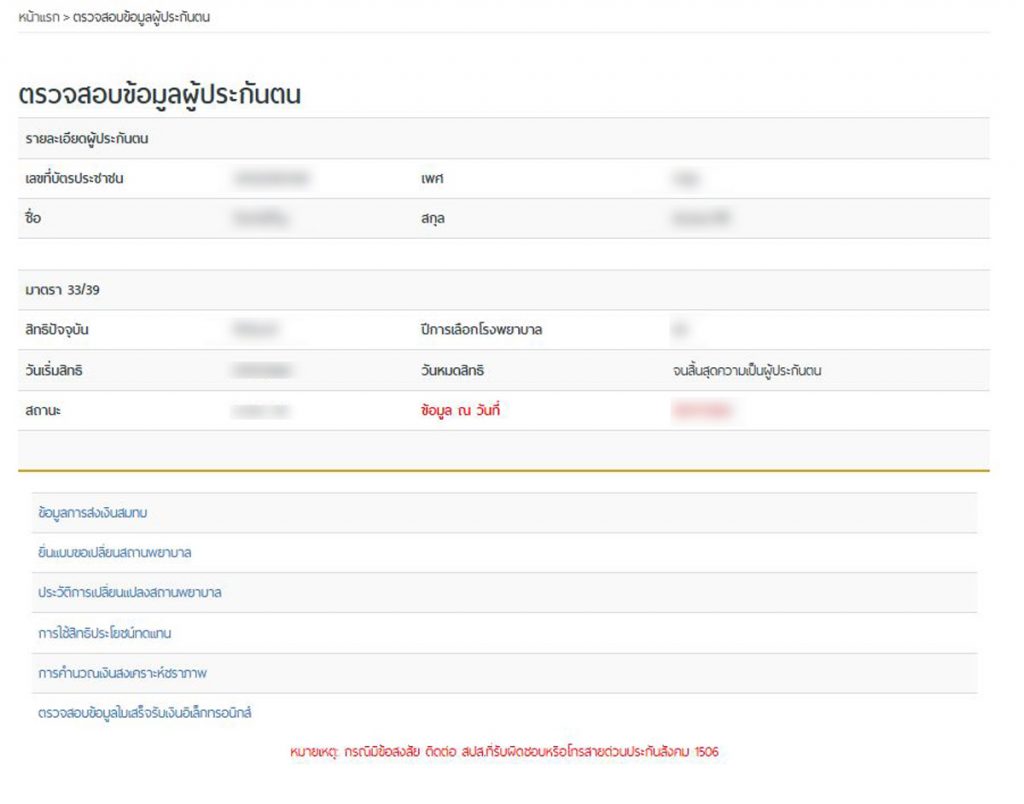The height and width of the screenshot is (804, 1024).
Task: Click red label ข้อมูล ณ วันที่
Action: point(460,410)
